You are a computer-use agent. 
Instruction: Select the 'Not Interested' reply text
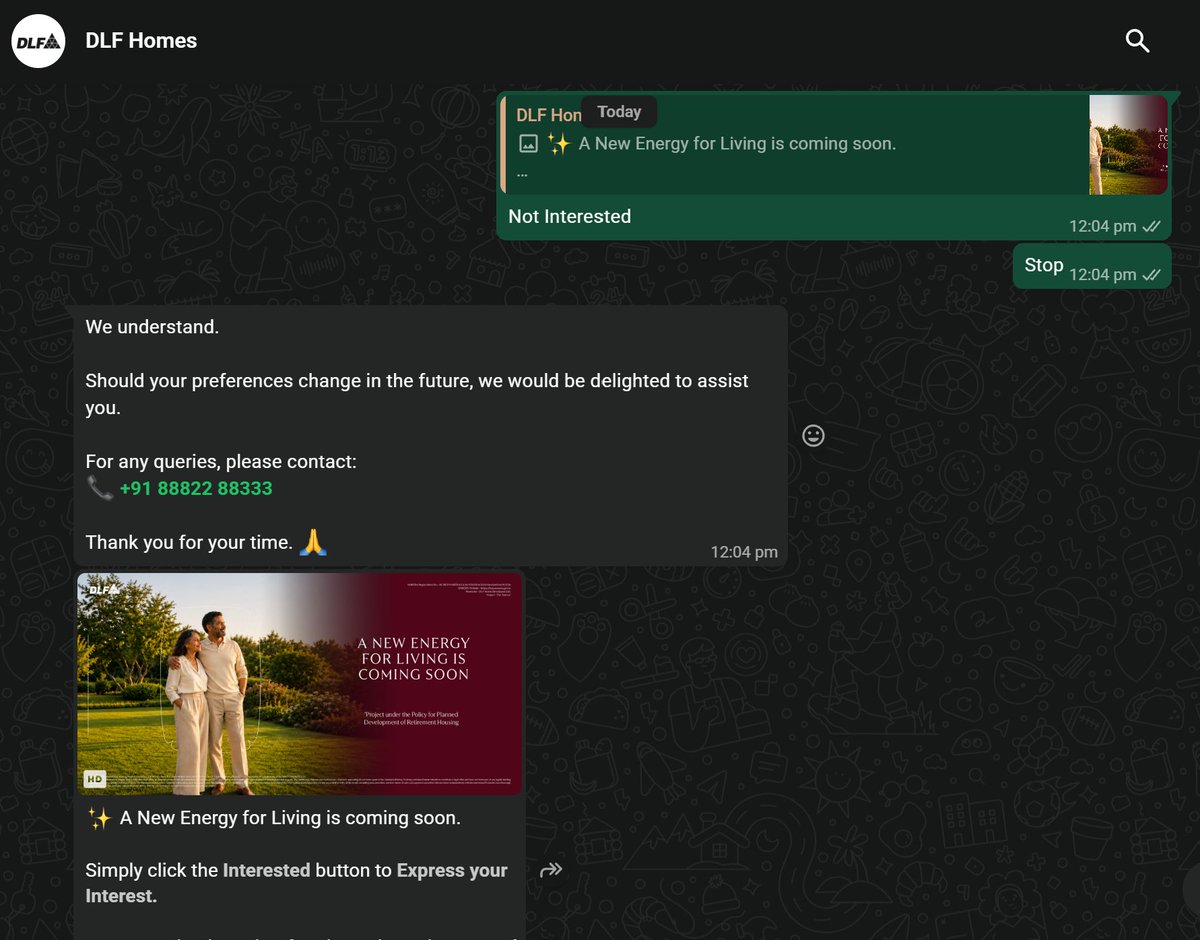pyautogui.click(x=570, y=216)
